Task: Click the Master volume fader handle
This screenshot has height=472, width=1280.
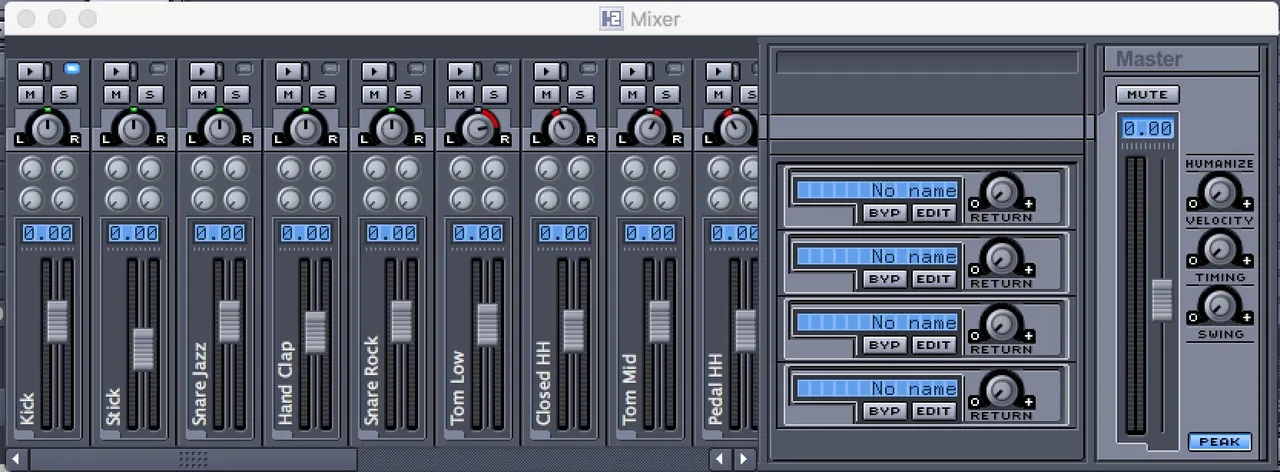Action: point(1161,300)
